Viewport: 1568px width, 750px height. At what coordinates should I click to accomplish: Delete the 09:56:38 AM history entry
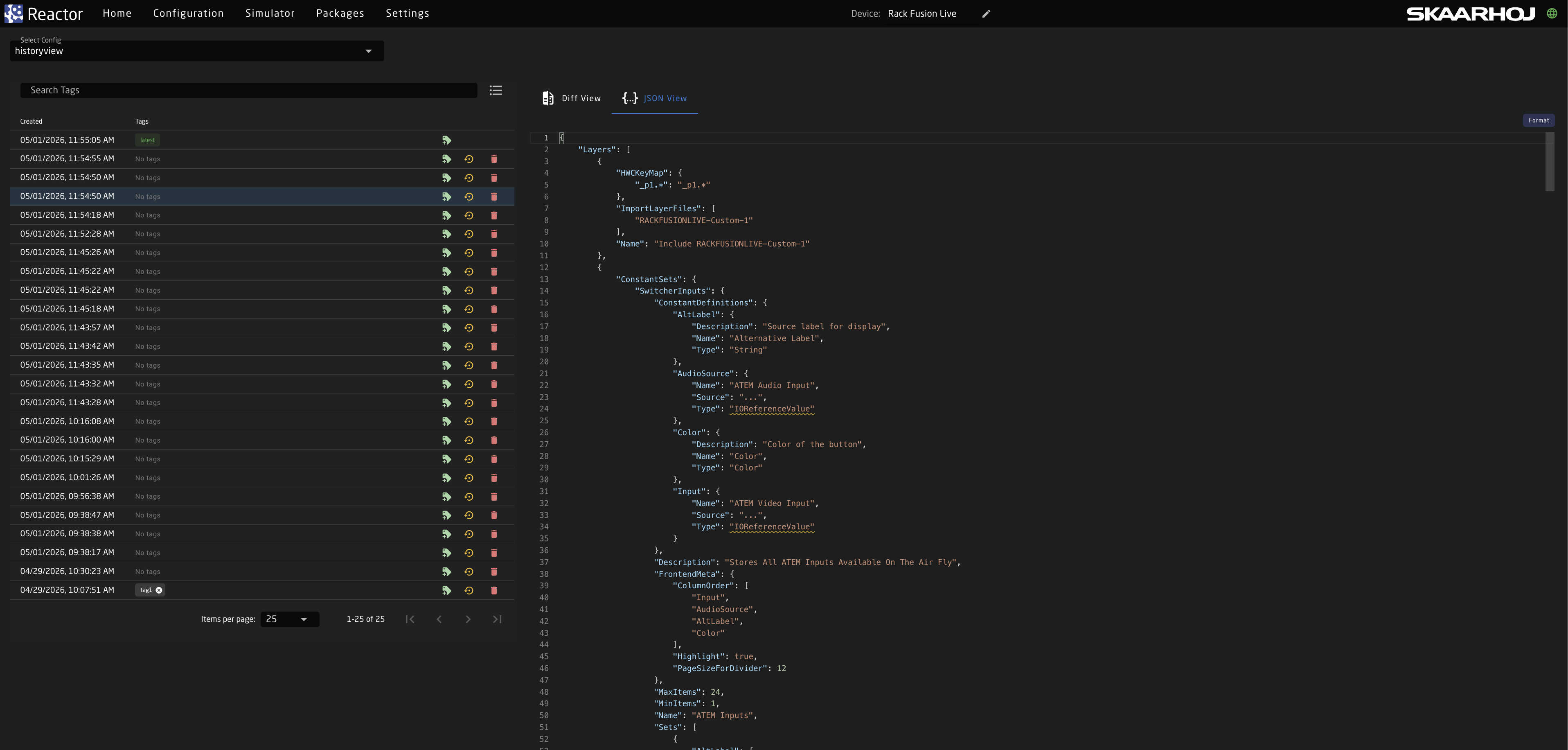(x=493, y=496)
